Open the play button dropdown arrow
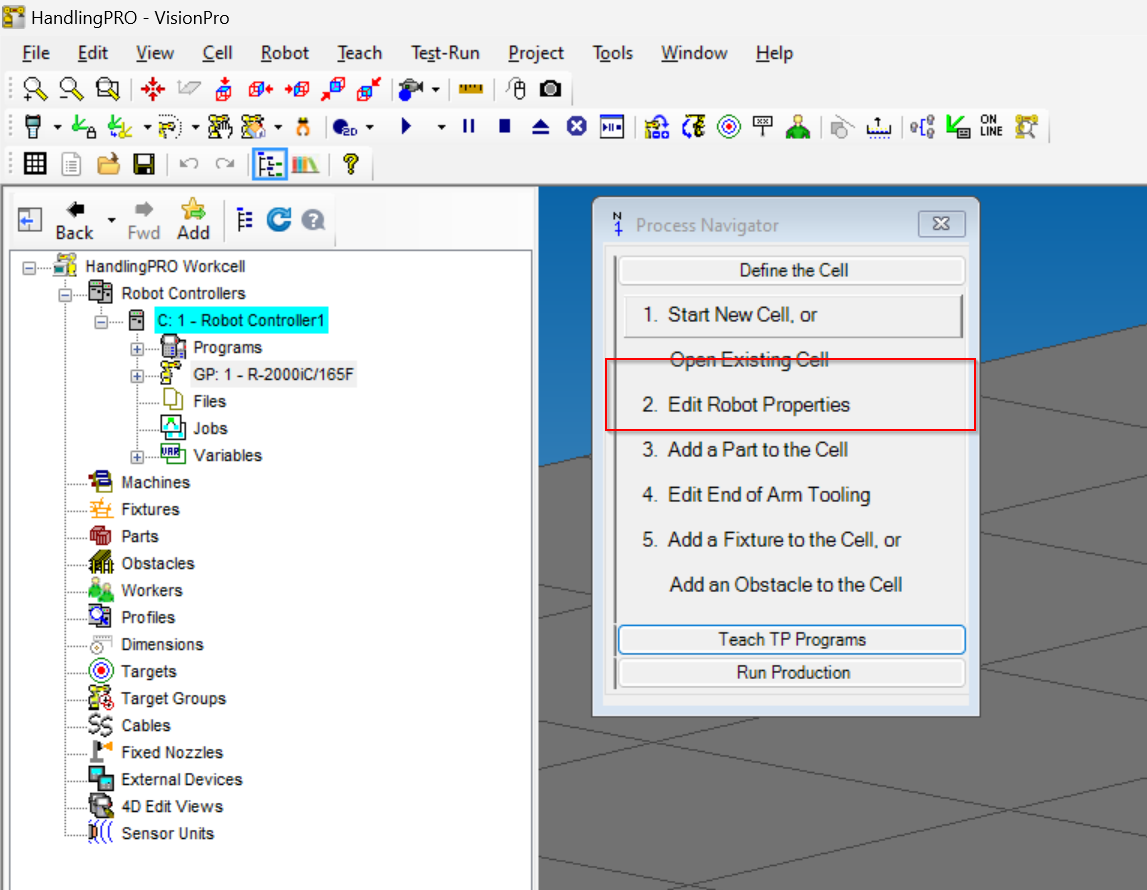The image size is (1147, 890). tap(441, 128)
